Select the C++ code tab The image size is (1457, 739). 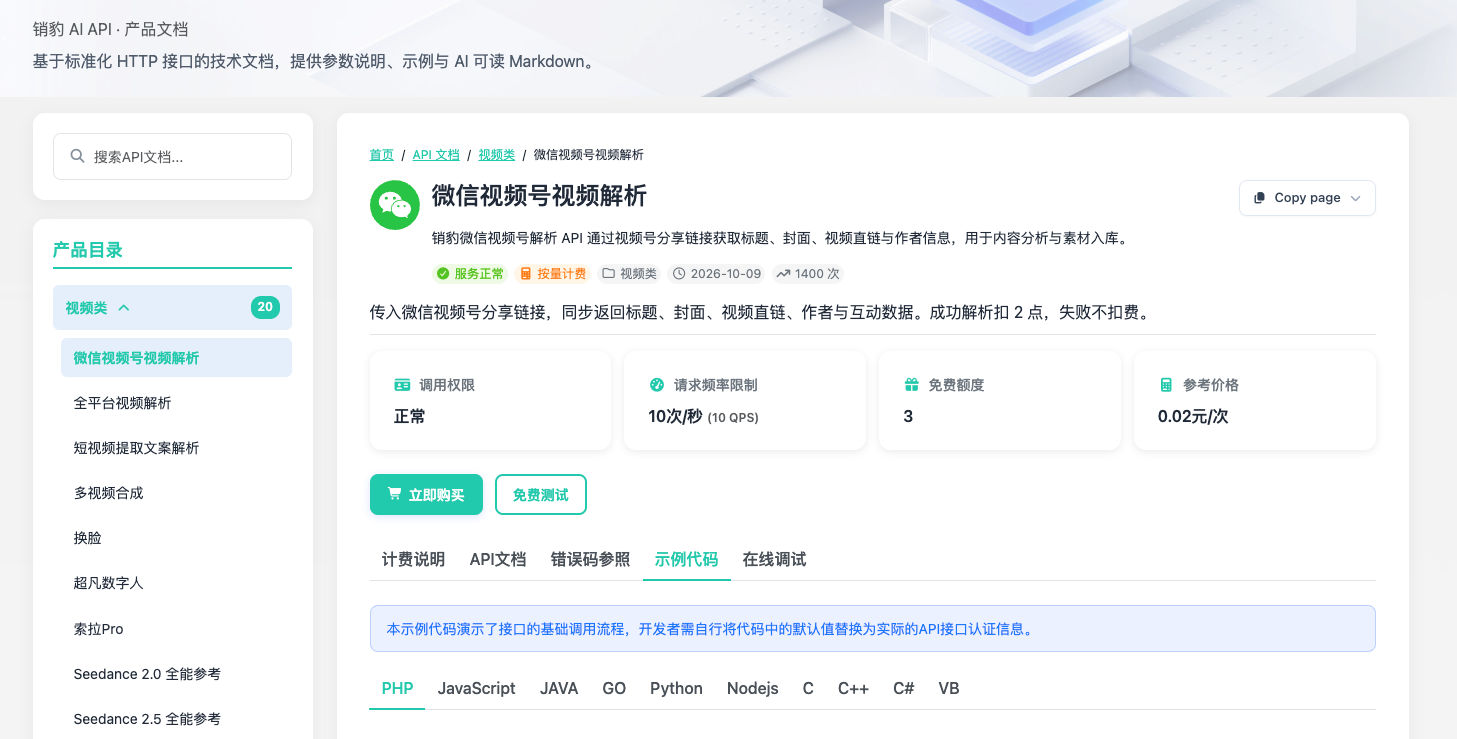coord(853,688)
